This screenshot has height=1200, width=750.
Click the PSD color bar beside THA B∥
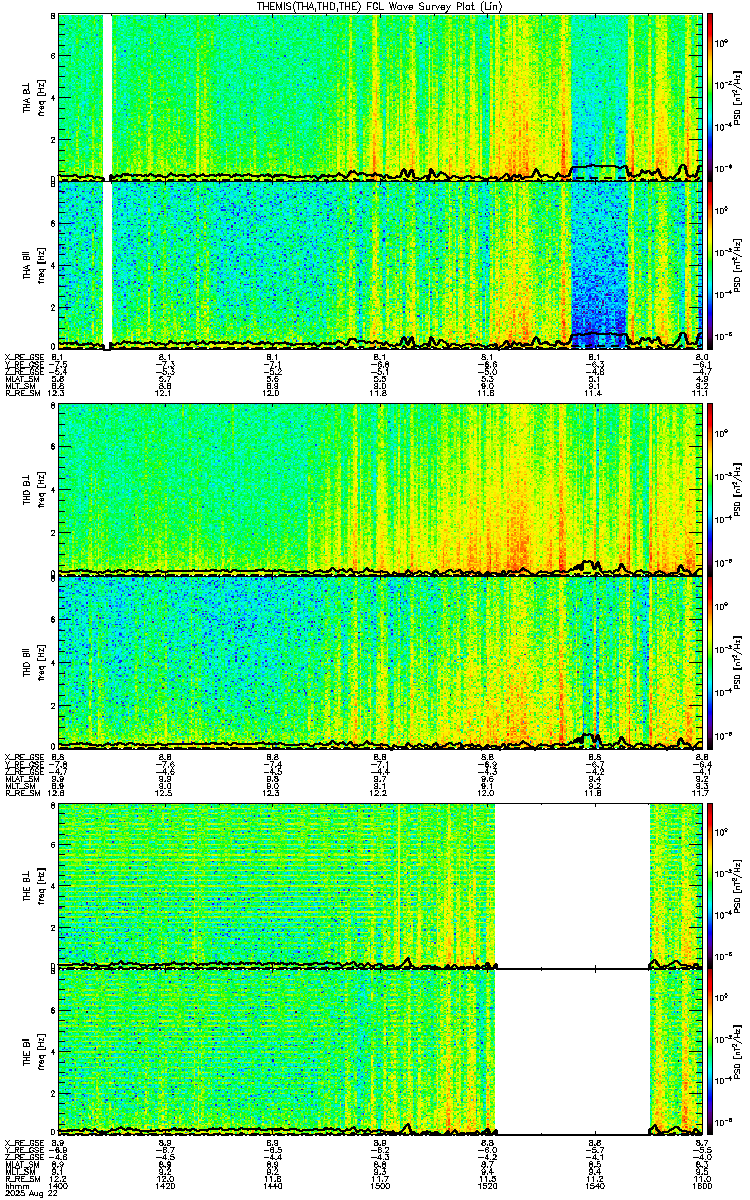(711, 264)
